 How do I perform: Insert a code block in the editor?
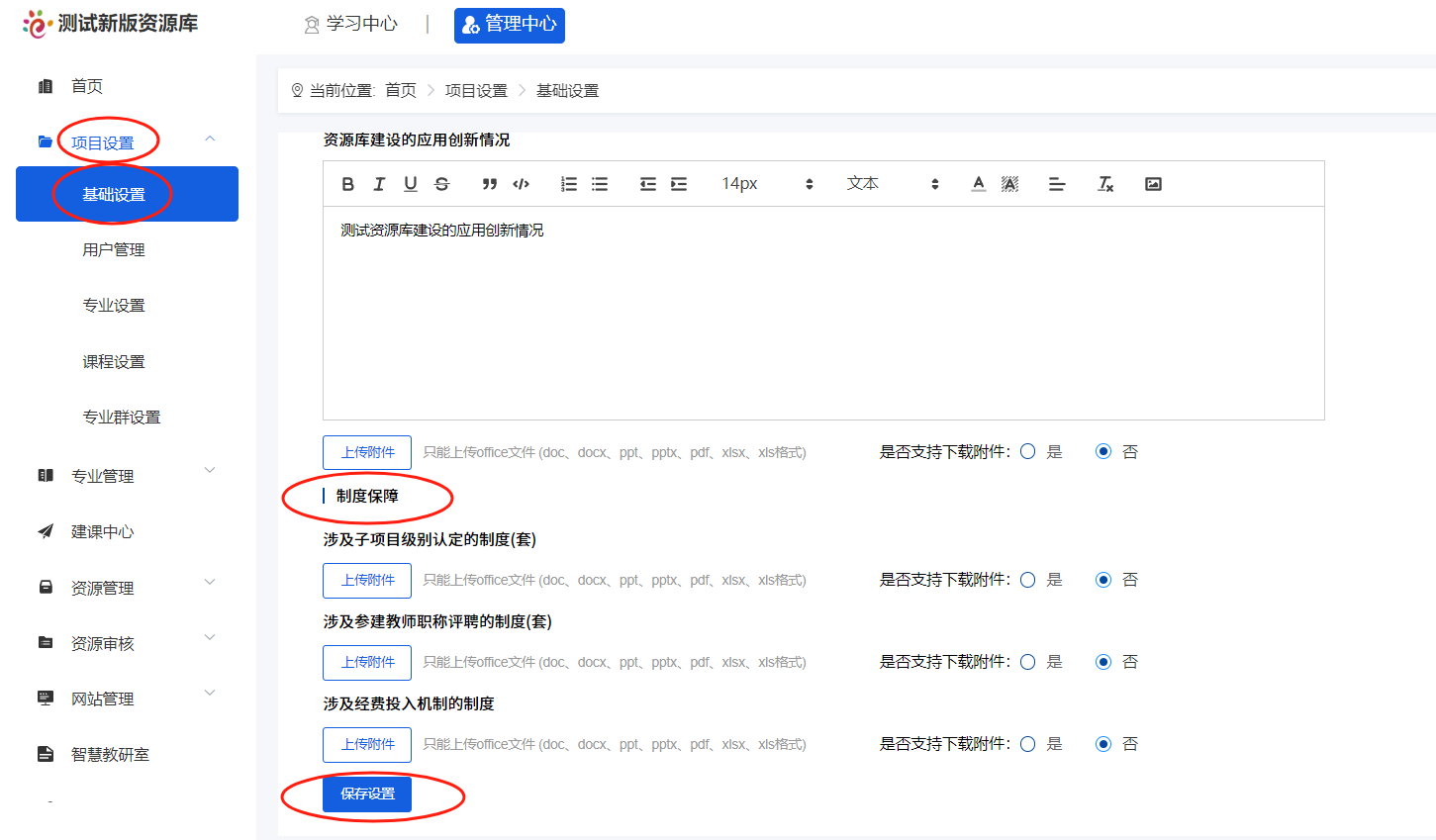(521, 184)
